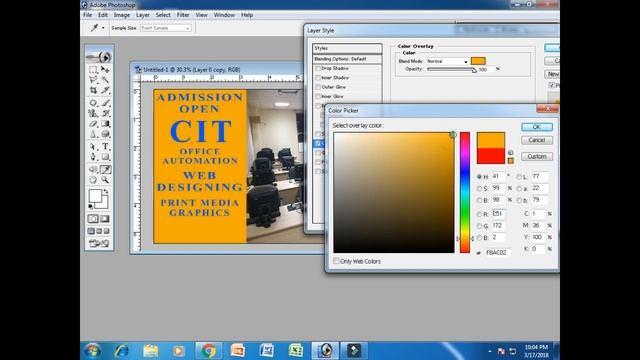Select the Slice tool
The height and width of the screenshot is (360, 640).
[x=105, y=90]
